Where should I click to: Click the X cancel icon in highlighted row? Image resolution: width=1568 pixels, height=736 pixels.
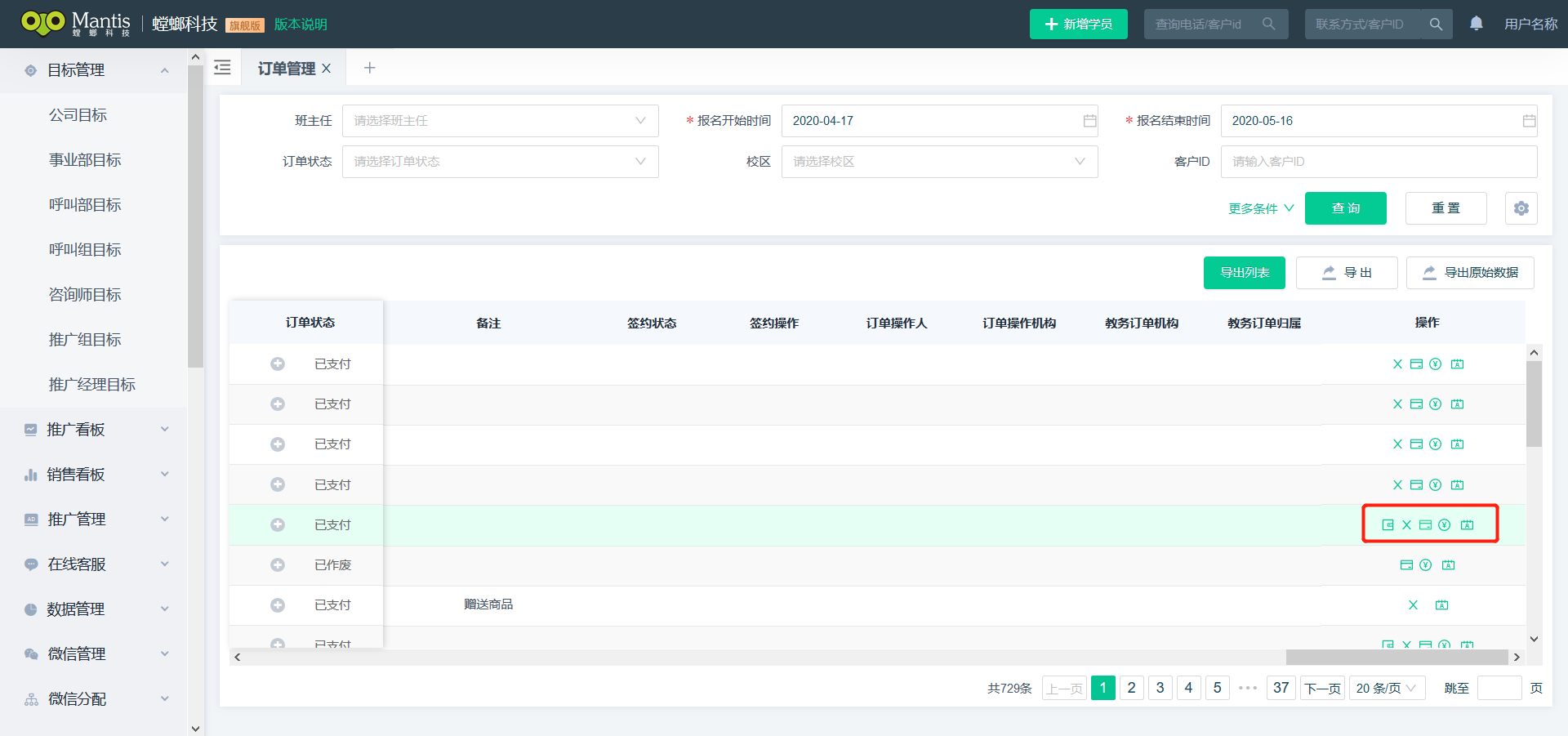1406,524
